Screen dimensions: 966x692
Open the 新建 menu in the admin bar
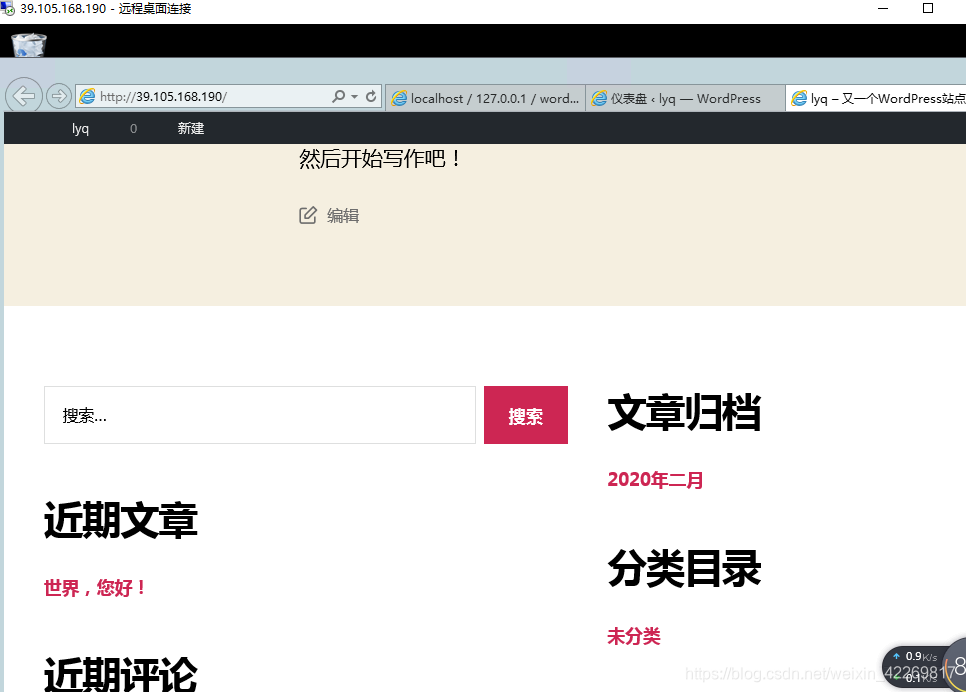coord(190,128)
